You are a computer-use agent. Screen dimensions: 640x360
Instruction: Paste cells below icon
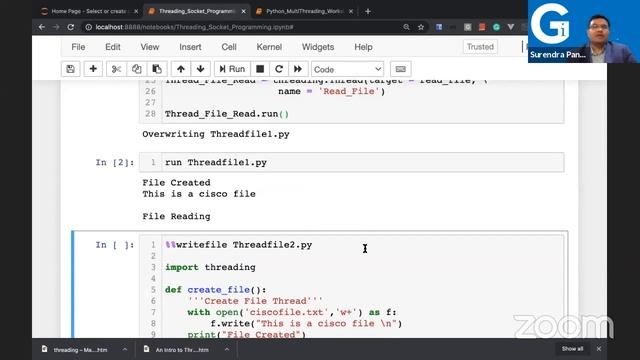157,69
